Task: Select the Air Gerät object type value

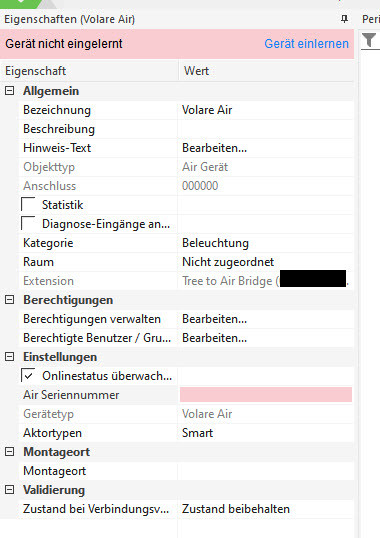Action: (x=205, y=167)
